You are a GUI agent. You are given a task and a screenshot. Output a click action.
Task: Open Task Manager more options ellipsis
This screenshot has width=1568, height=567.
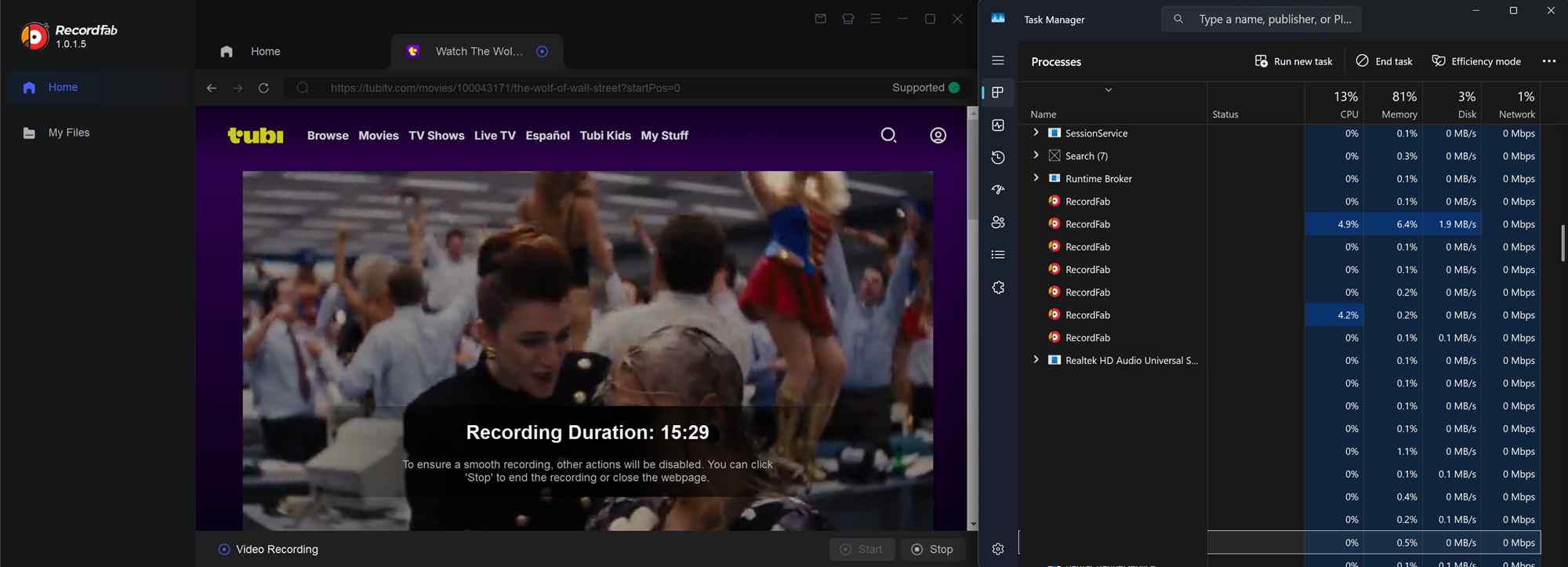point(1549,61)
